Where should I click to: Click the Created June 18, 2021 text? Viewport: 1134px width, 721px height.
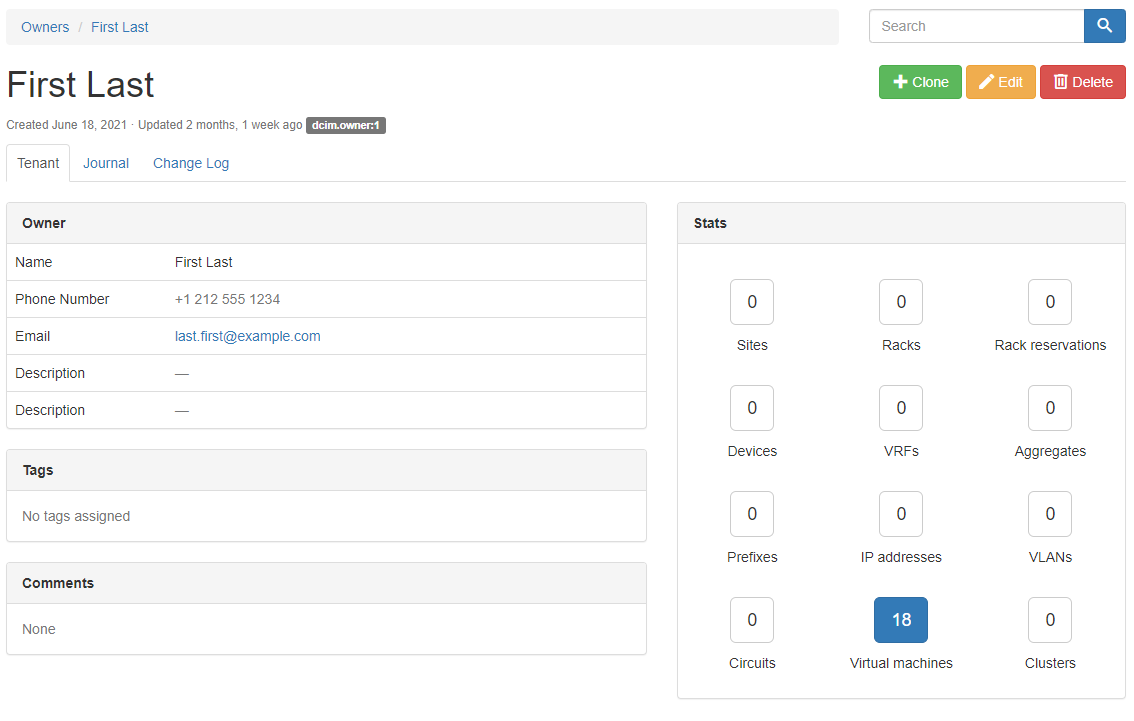pyautogui.click(x=67, y=124)
